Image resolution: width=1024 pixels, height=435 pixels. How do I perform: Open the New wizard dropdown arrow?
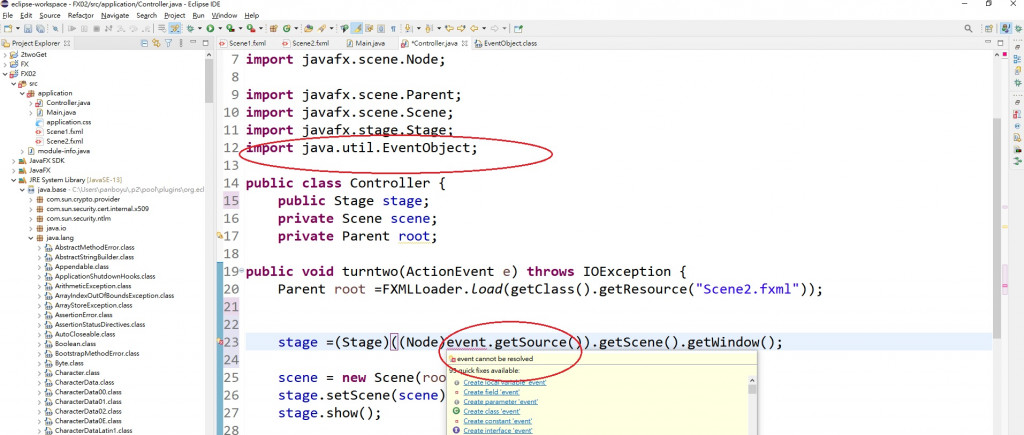(18, 29)
